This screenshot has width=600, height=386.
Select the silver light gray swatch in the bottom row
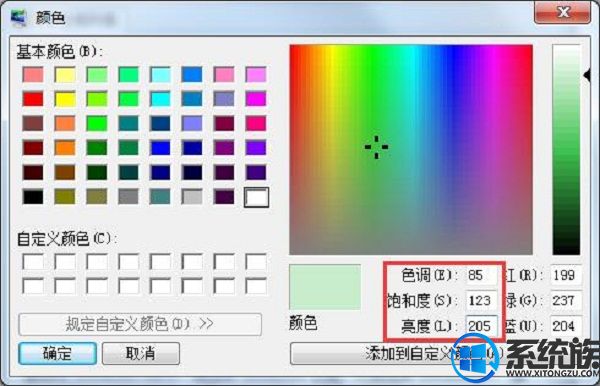(x=192, y=197)
